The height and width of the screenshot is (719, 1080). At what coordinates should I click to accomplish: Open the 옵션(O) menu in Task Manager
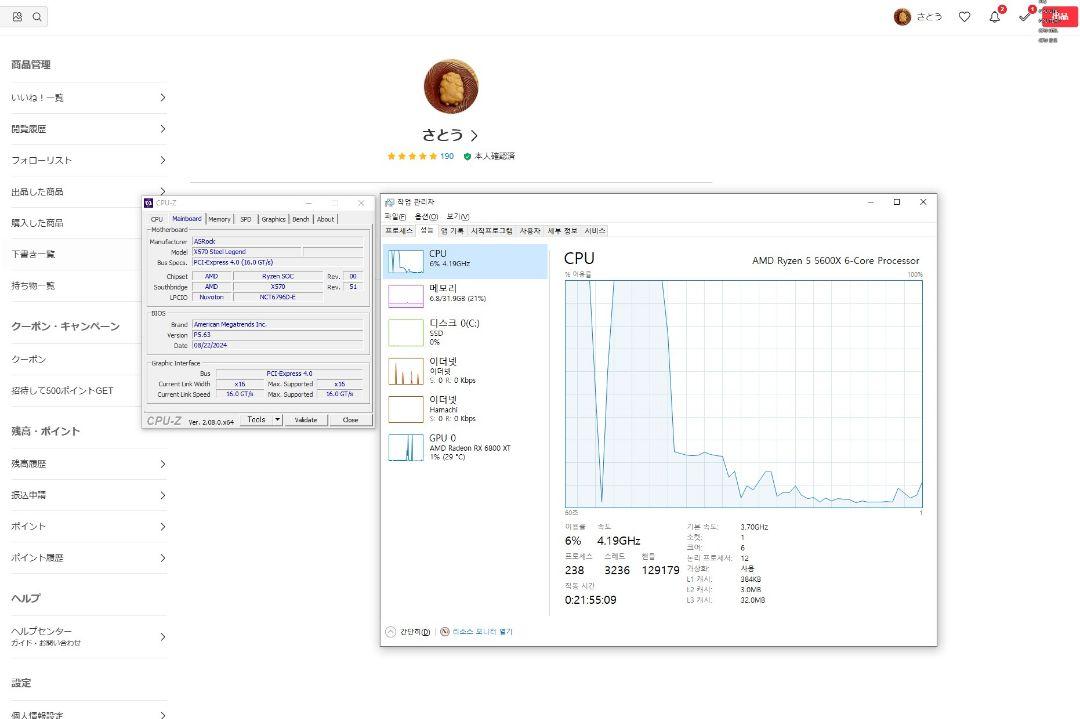pos(426,216)
